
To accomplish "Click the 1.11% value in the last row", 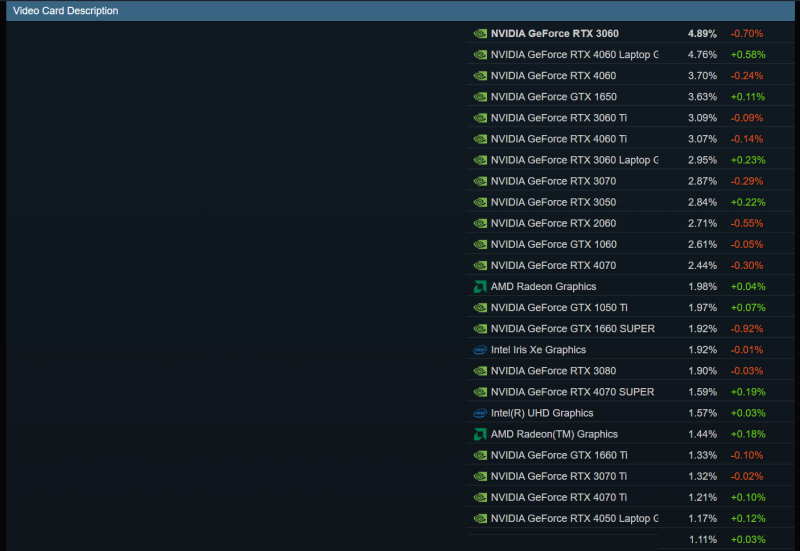I will (702, 540).
